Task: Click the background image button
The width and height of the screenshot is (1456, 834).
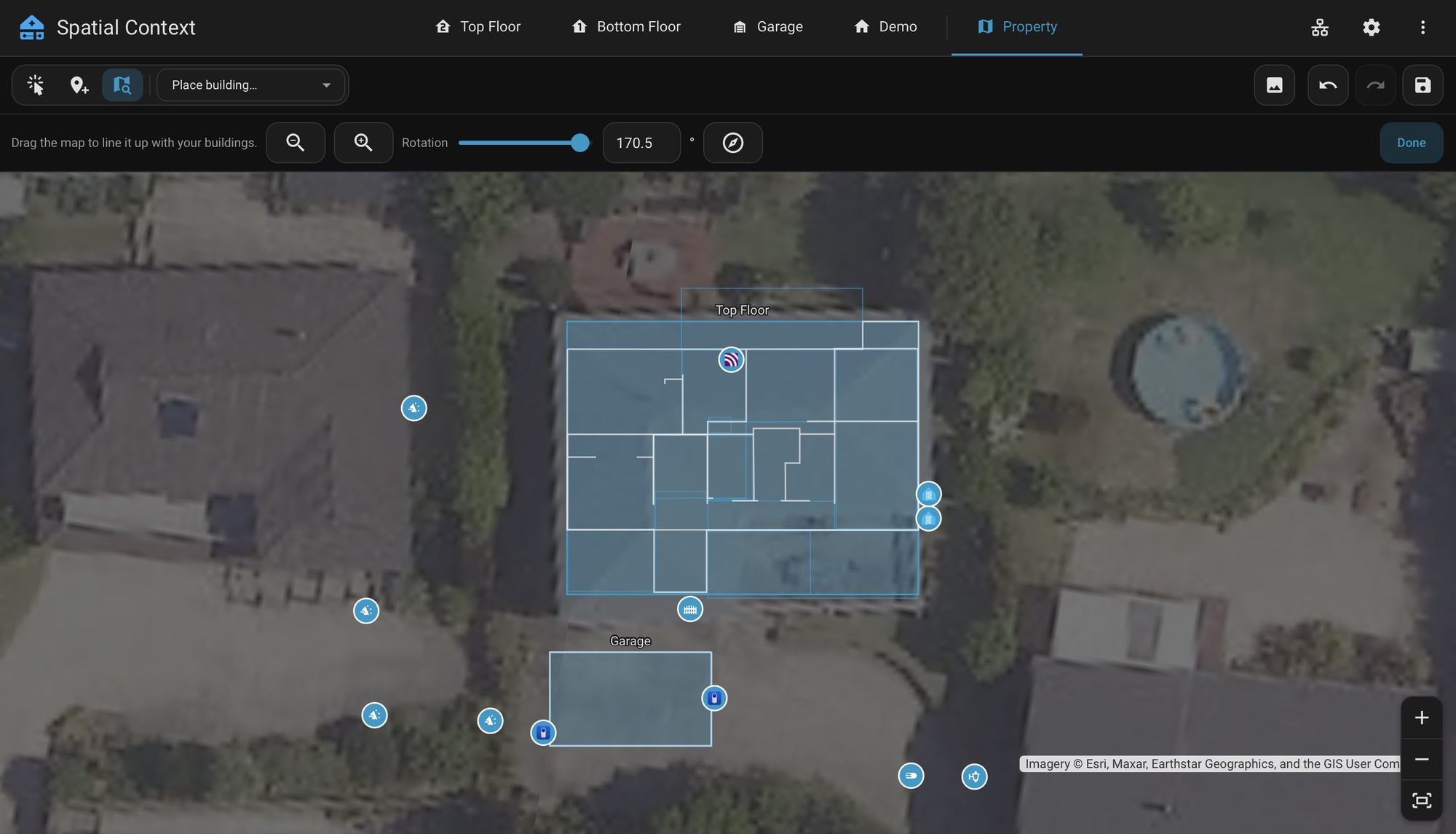Action: 1275,85
